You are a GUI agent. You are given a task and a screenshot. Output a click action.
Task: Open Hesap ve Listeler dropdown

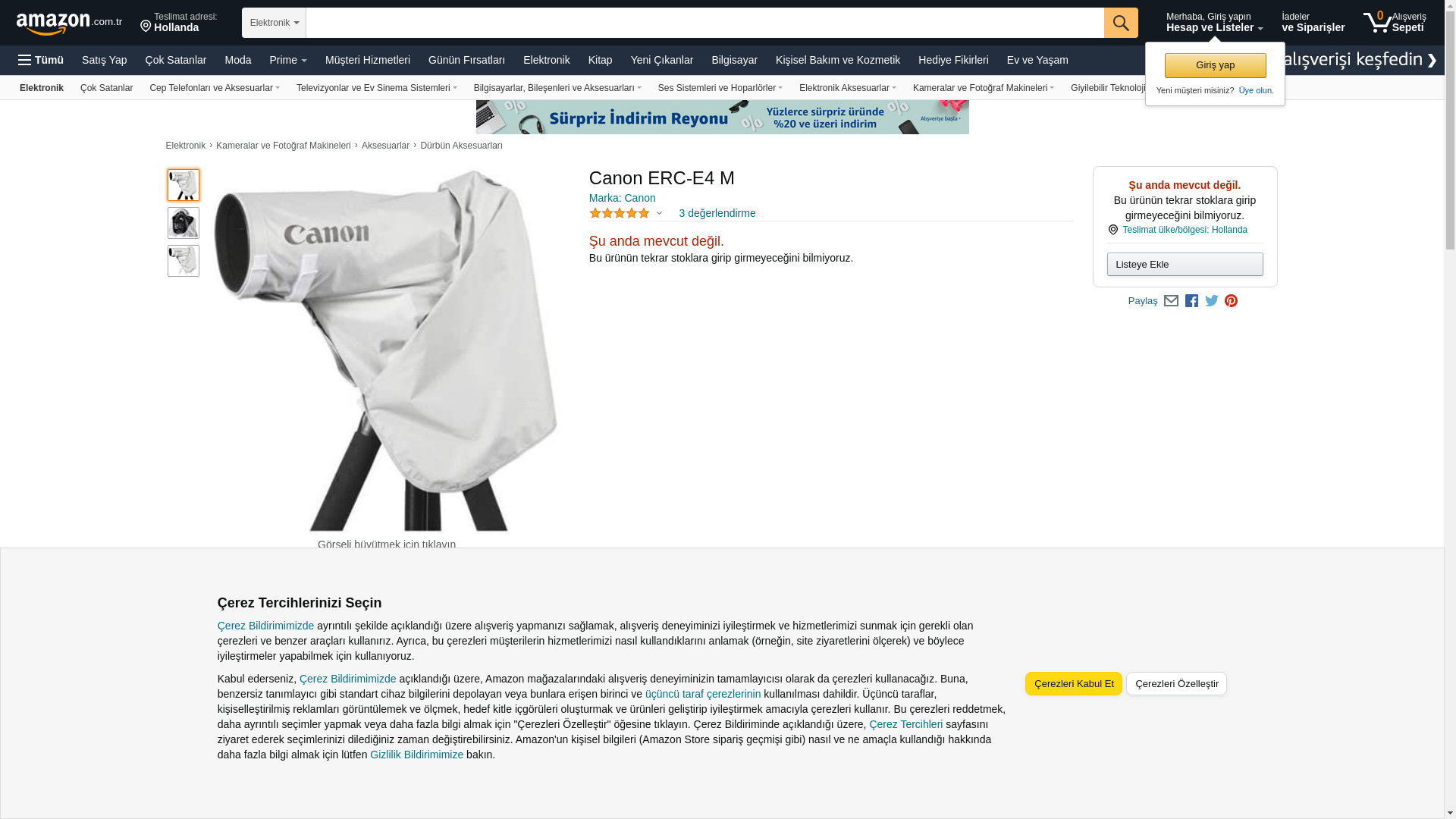pyautogui.click(x=1214, y=23)
